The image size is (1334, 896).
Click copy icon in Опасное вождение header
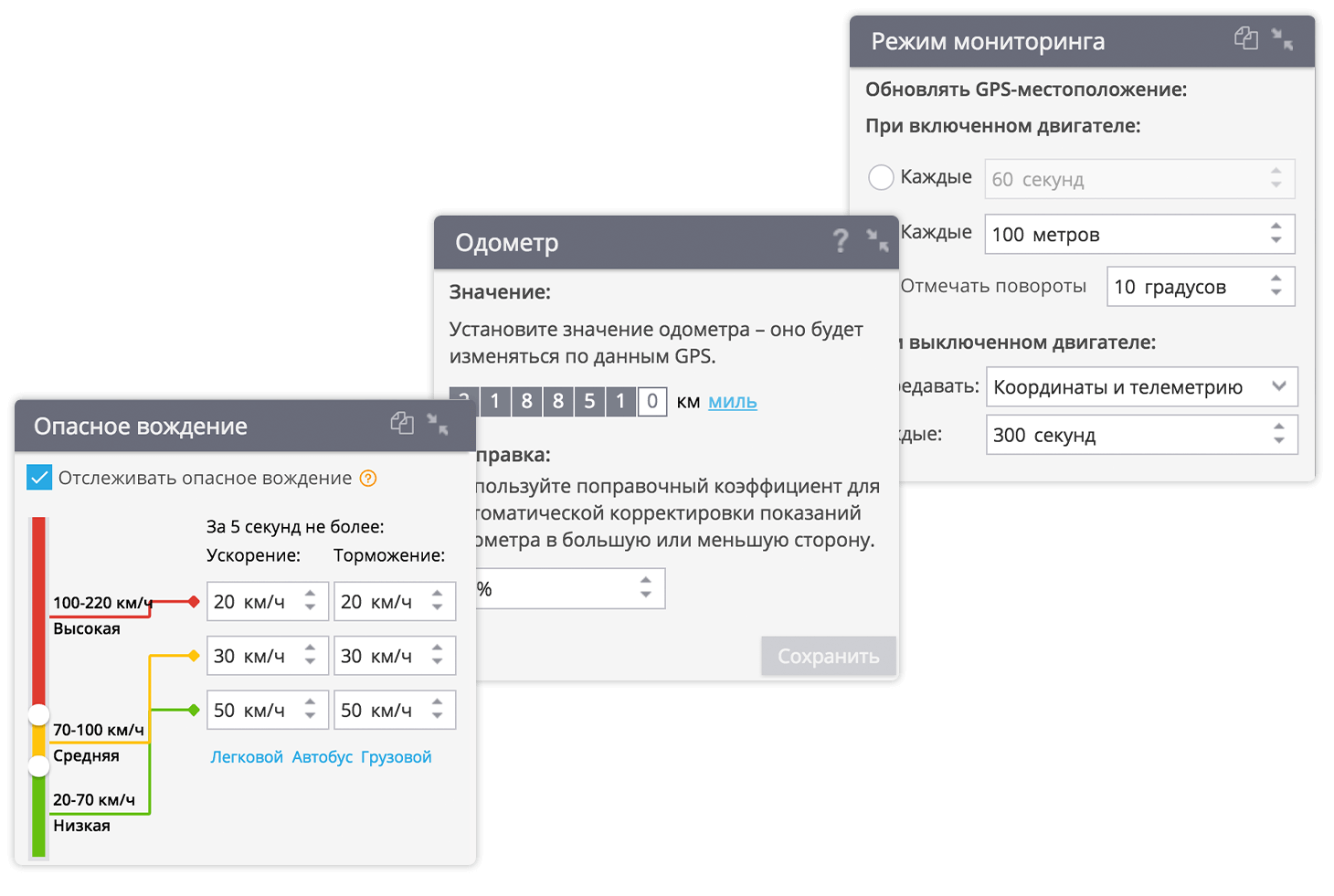pyautogui.click(x=402, y=423)
